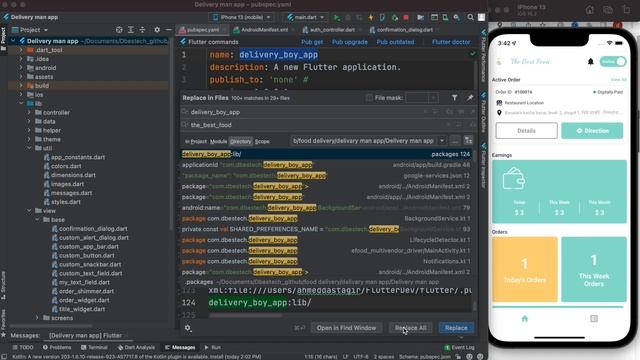Click the directory browse ellipsis button
This screenshot has width=640, height=360.
point(455,141)
